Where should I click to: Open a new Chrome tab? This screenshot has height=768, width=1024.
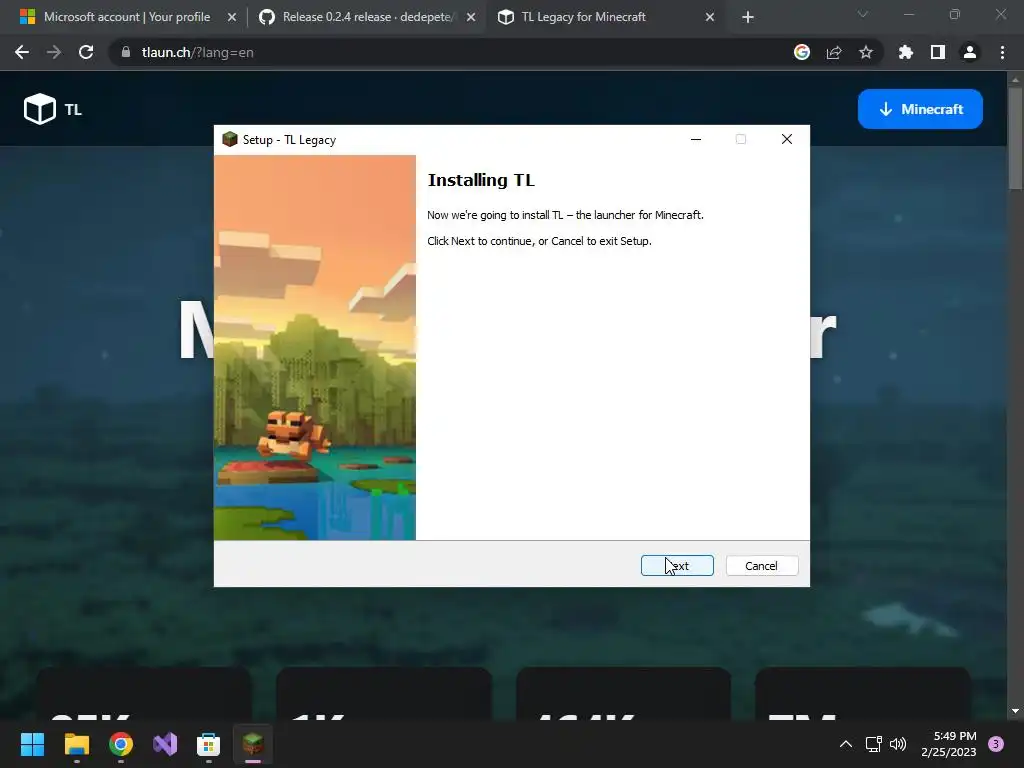[x=748, y=18]
